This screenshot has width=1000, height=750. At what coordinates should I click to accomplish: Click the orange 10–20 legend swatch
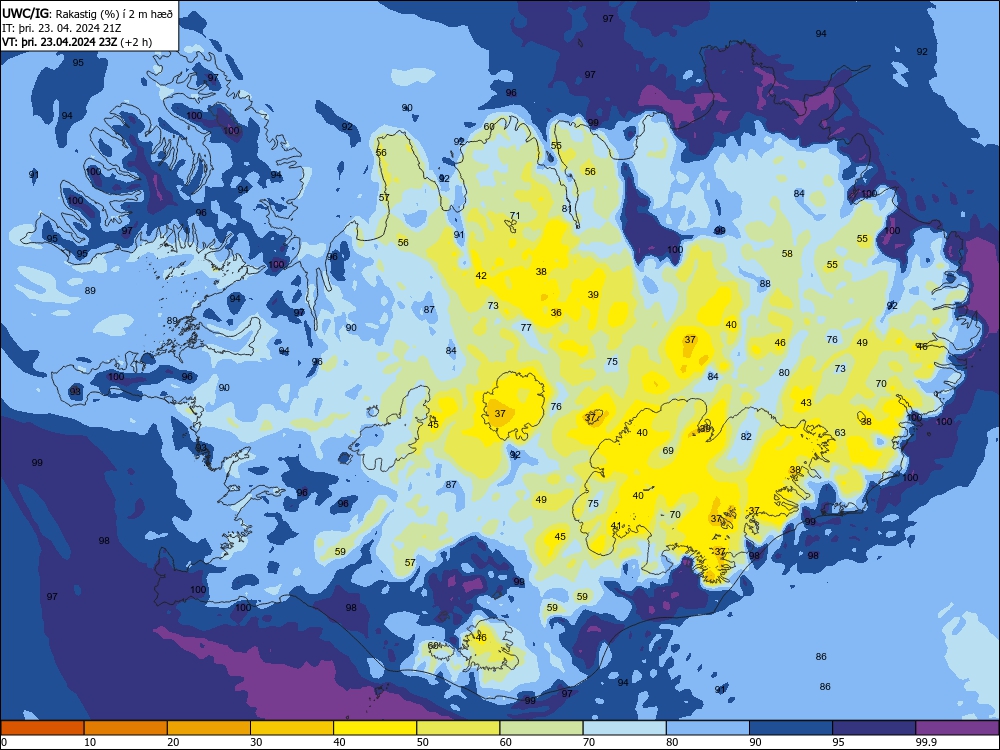(x=126, y=728)
